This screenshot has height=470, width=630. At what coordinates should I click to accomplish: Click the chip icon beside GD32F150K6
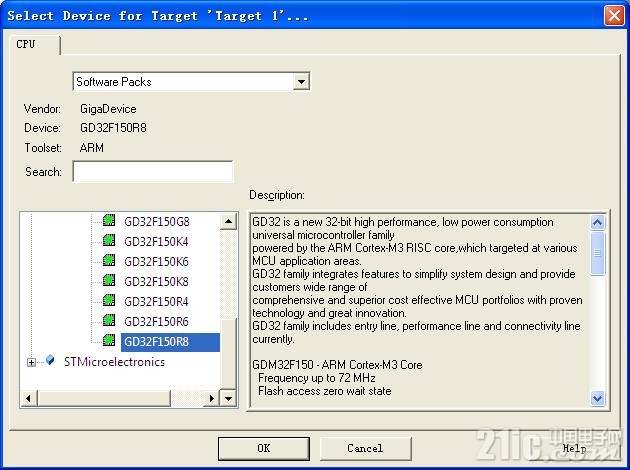click(109, 261)
